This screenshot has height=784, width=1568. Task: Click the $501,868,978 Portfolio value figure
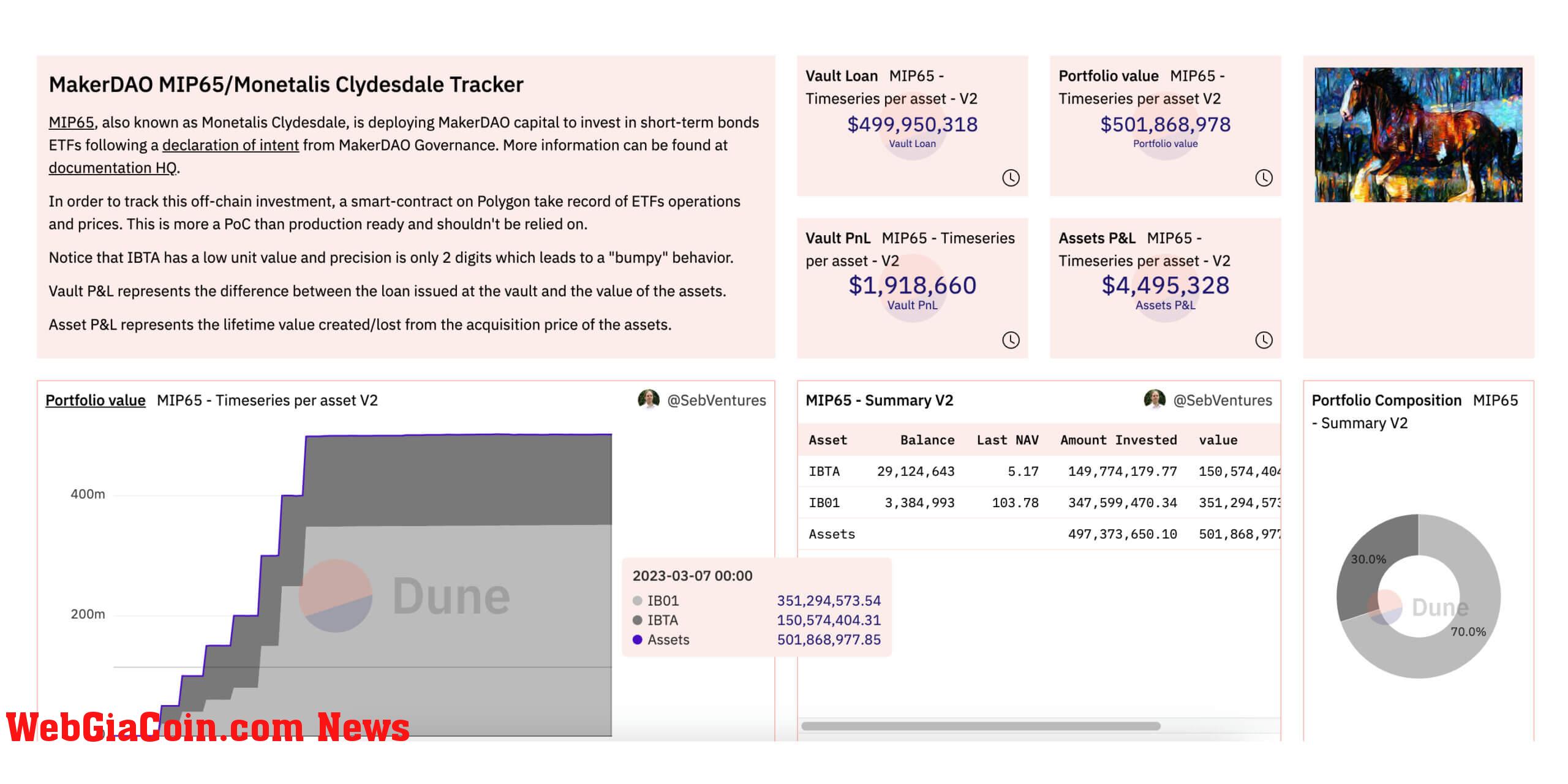(1165, 124)
